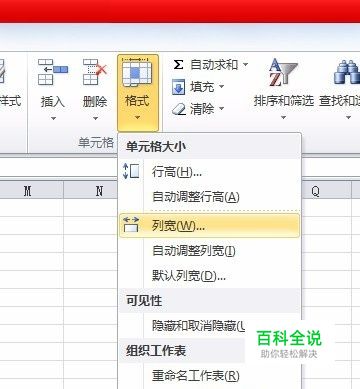The width and height of the screenshot is (360, 389).
Task: Click the 插入 button label
Action: click(x=53, y=102)
